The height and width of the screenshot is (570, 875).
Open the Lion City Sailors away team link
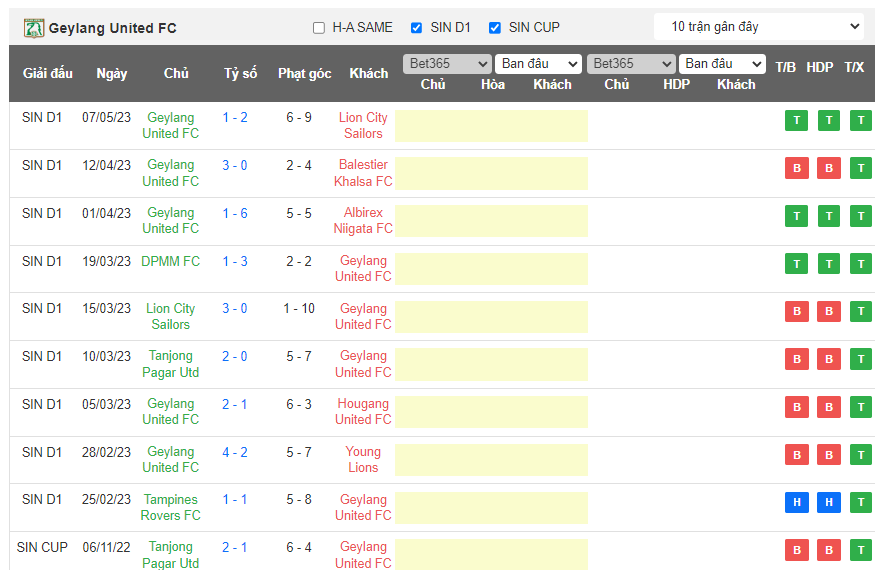[363, 125]
